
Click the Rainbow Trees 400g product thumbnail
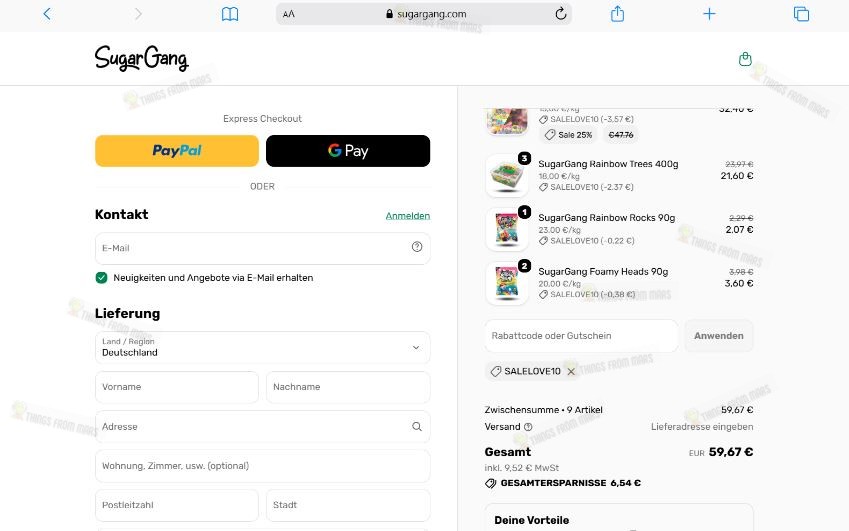click(507, 175)
